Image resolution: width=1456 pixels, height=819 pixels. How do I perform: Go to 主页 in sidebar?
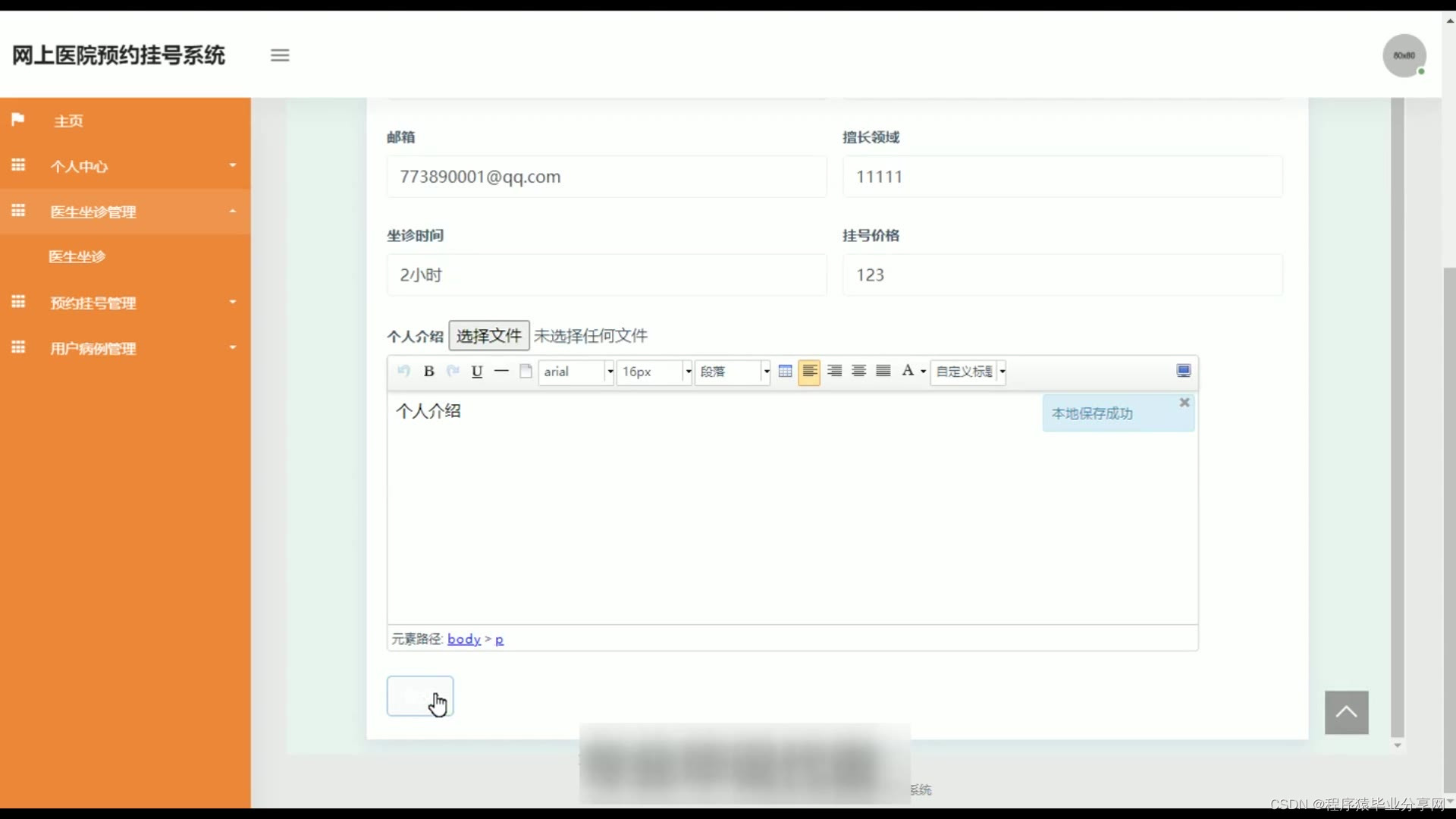pos(68,121)
